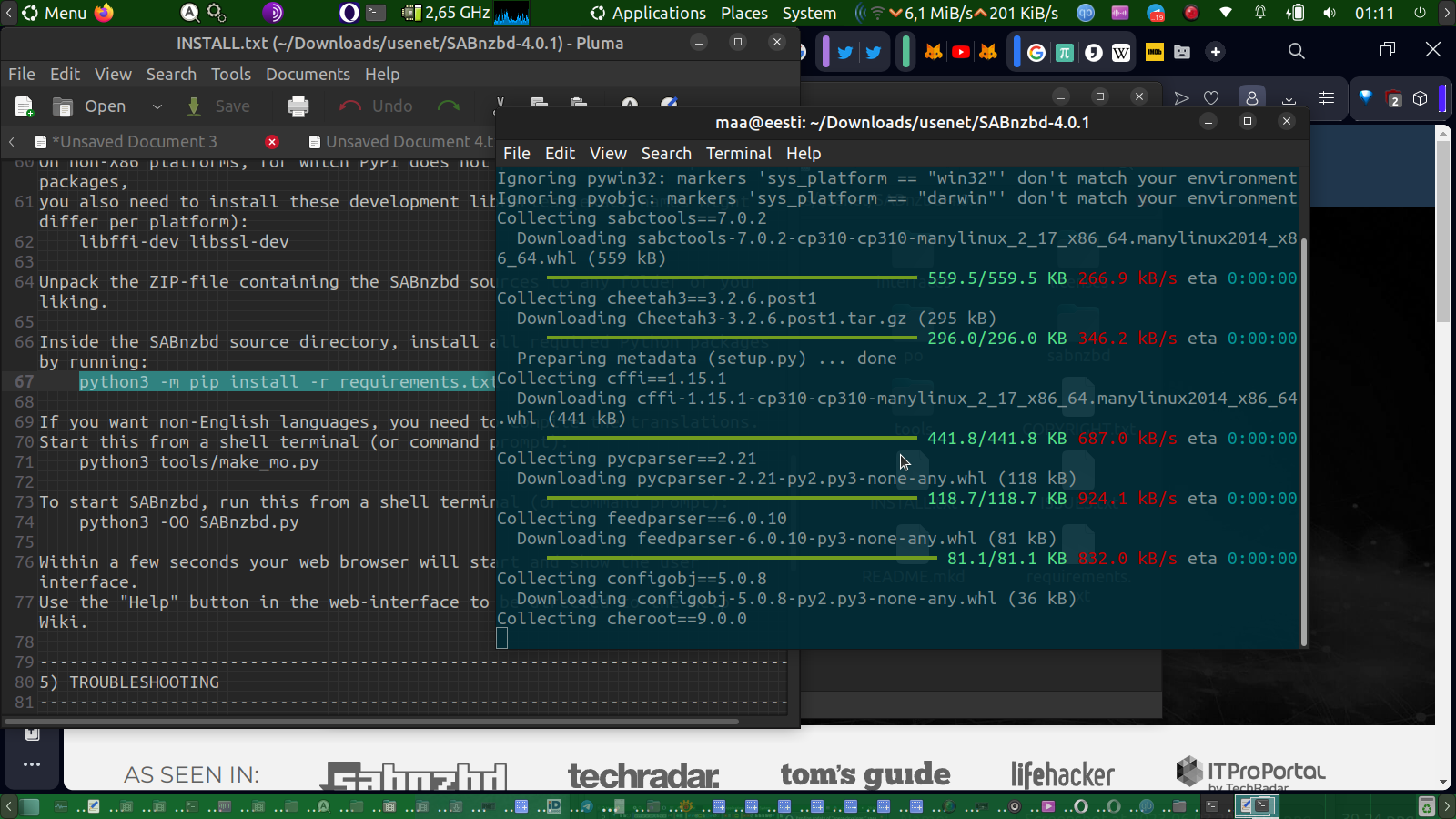Click the browser downloads arrow icon
Image resolution: width=1456 pixels, height=819 pixels.
tap(1289, 97)
